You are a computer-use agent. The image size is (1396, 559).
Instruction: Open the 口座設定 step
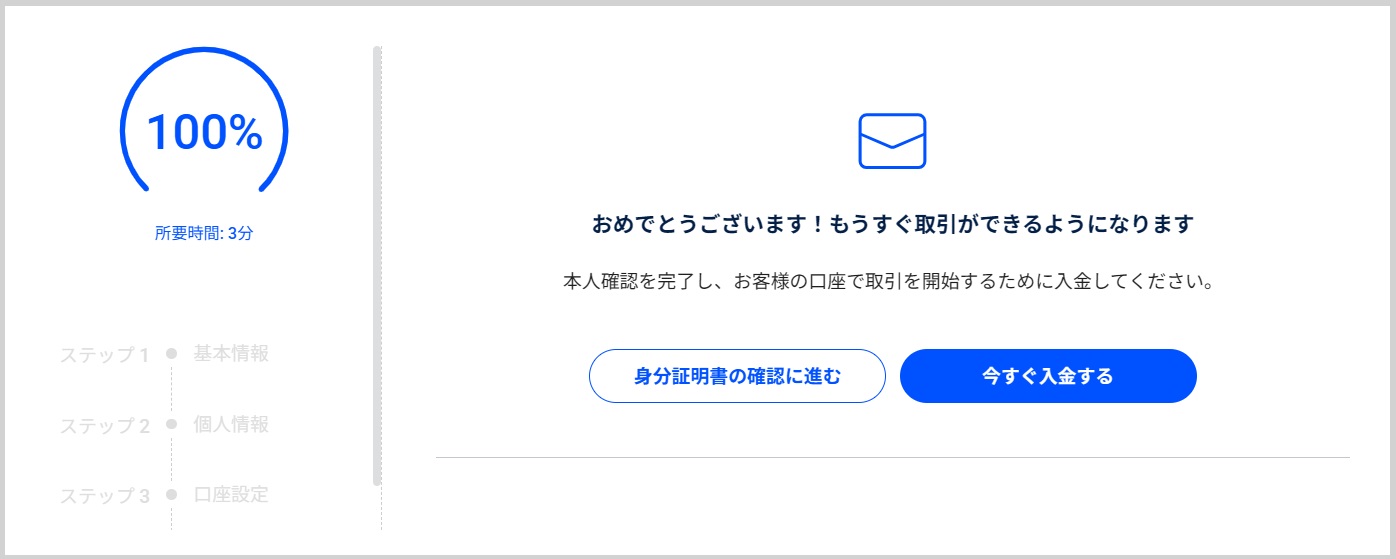(x=231, y=494)
